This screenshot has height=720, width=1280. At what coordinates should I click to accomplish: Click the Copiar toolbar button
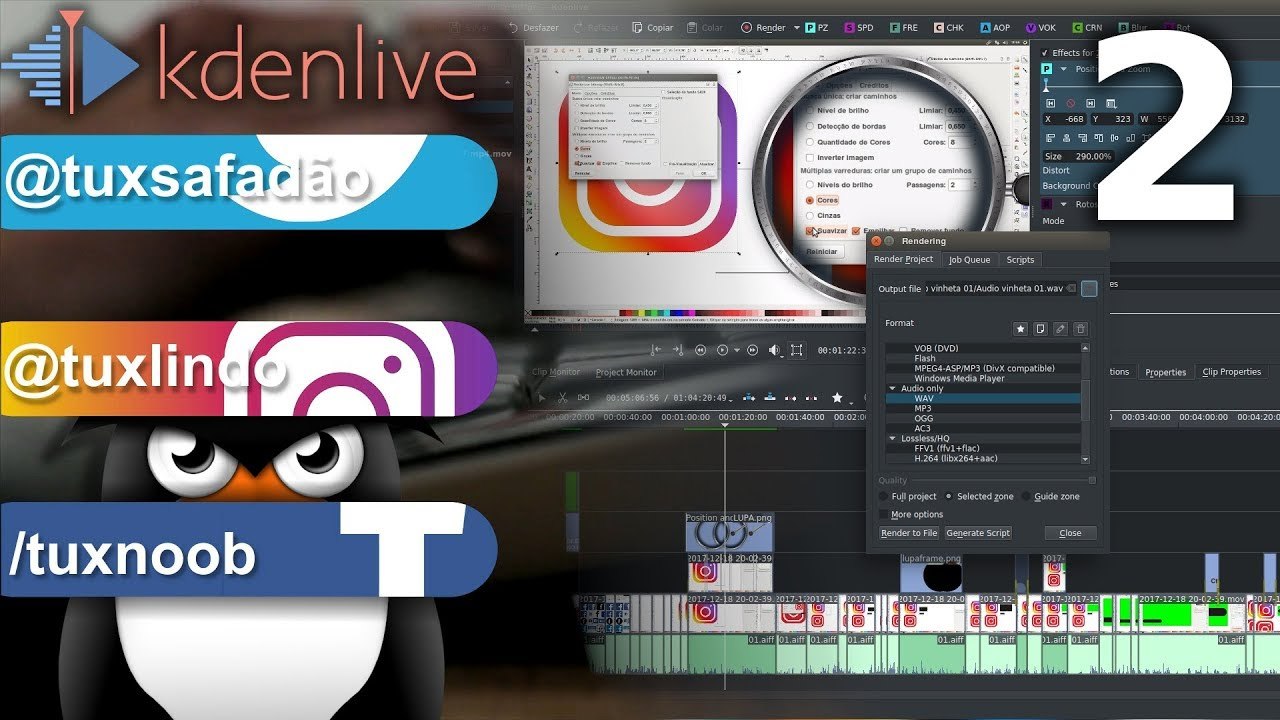[652, 28]
